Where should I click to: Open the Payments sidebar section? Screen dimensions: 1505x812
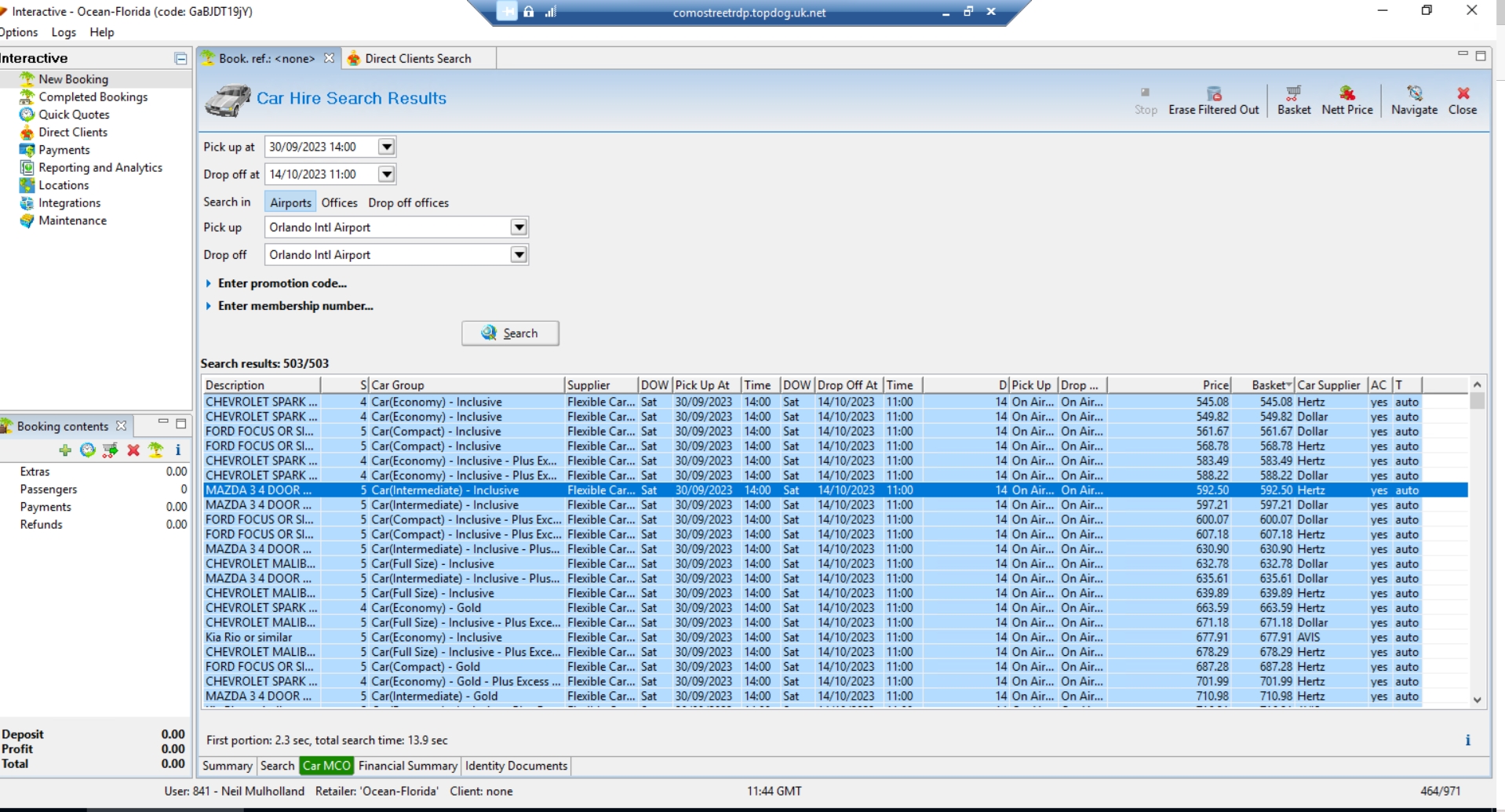[64, 150]
